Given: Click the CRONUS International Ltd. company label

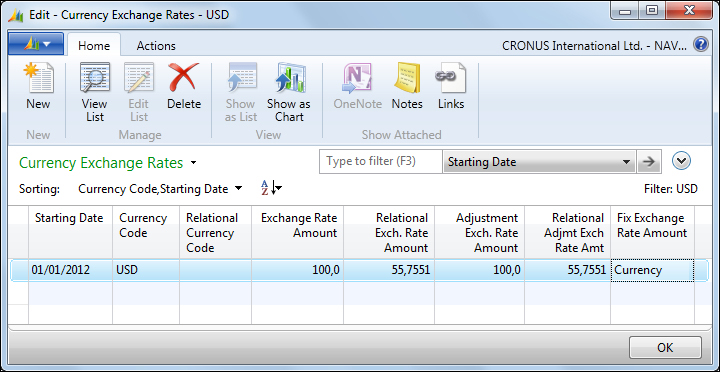Looking at the screenshot, I should coord(595,45).
